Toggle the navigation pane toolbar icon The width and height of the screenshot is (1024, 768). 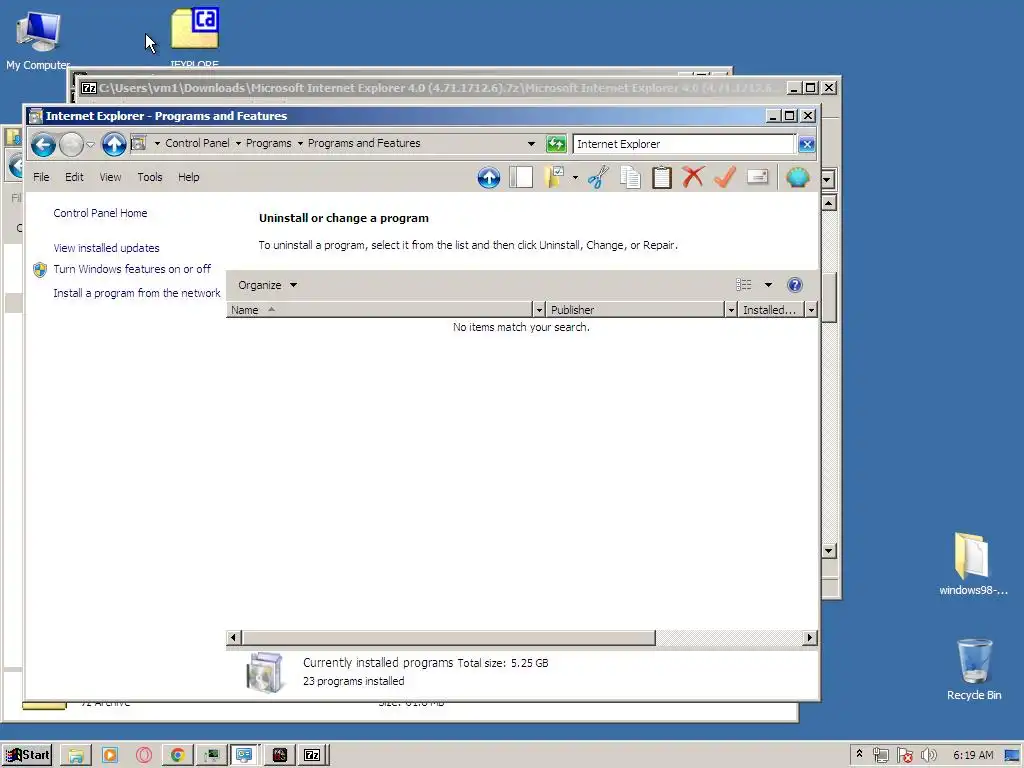point(520,178)
